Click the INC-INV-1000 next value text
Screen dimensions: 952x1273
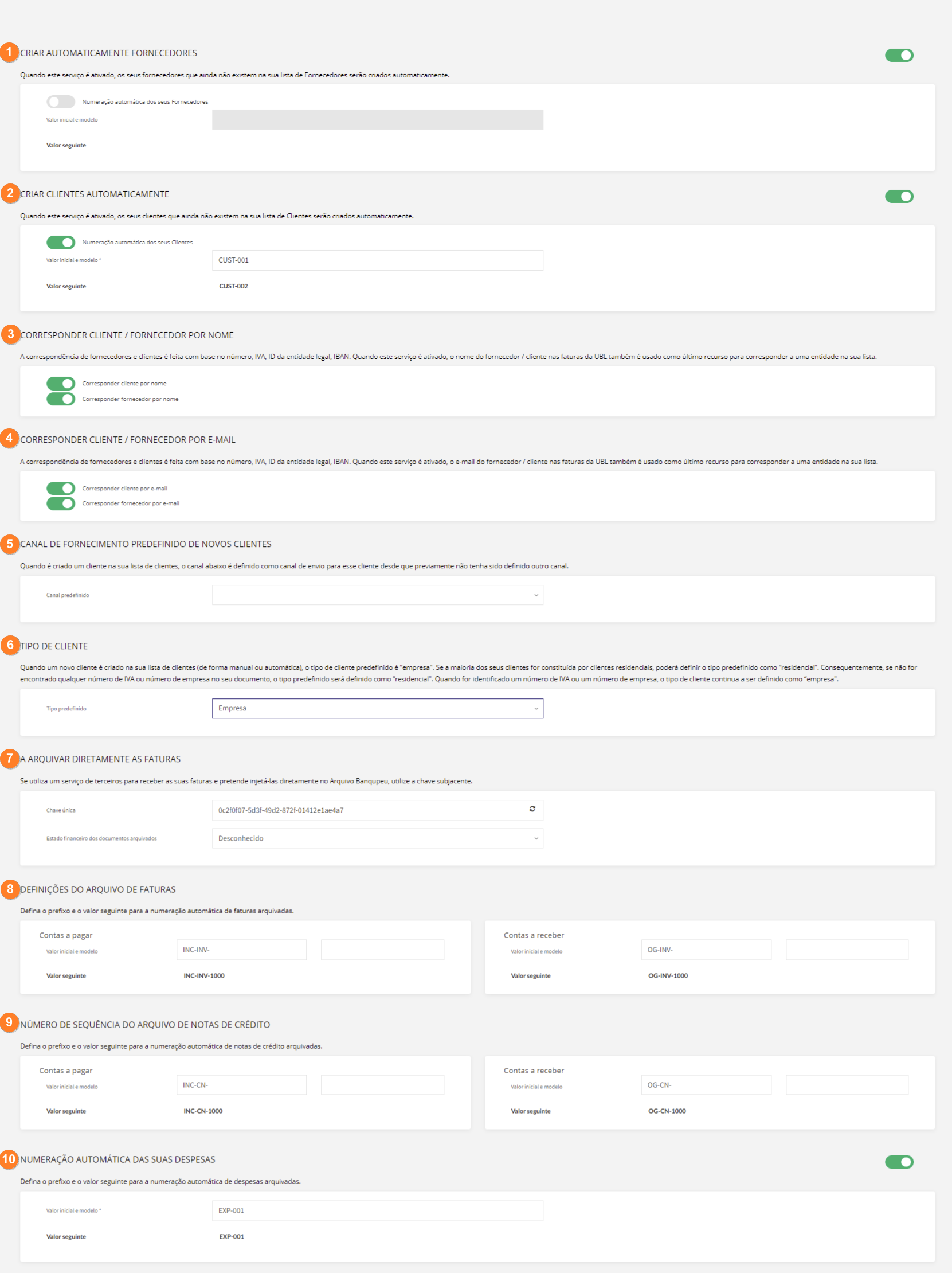[203, 975]
